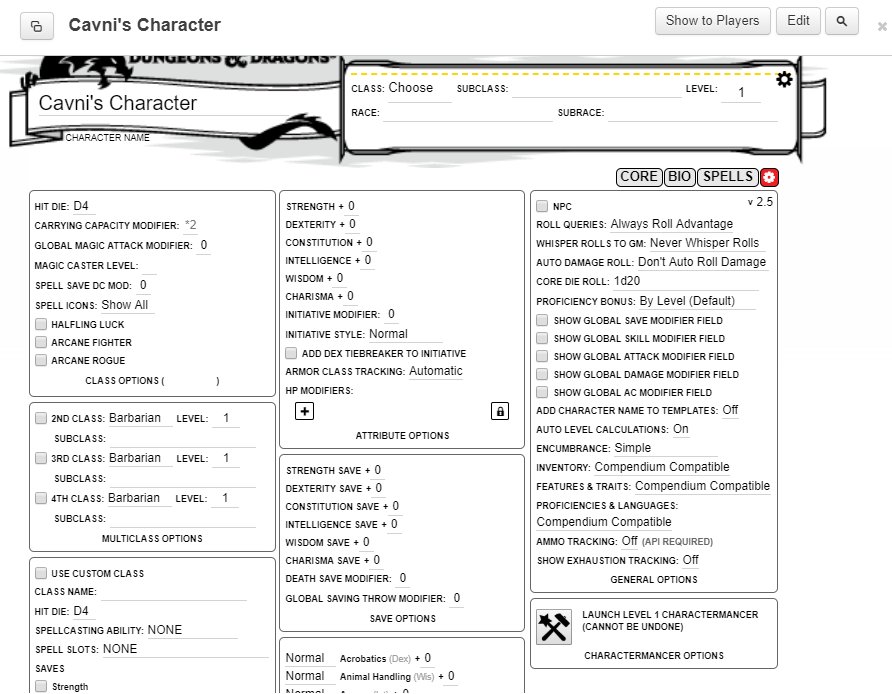This screenshot has height=694, width=892.
Task: Open Acrobatics proficiency Normal dropdown
Action: click(309, 658)
